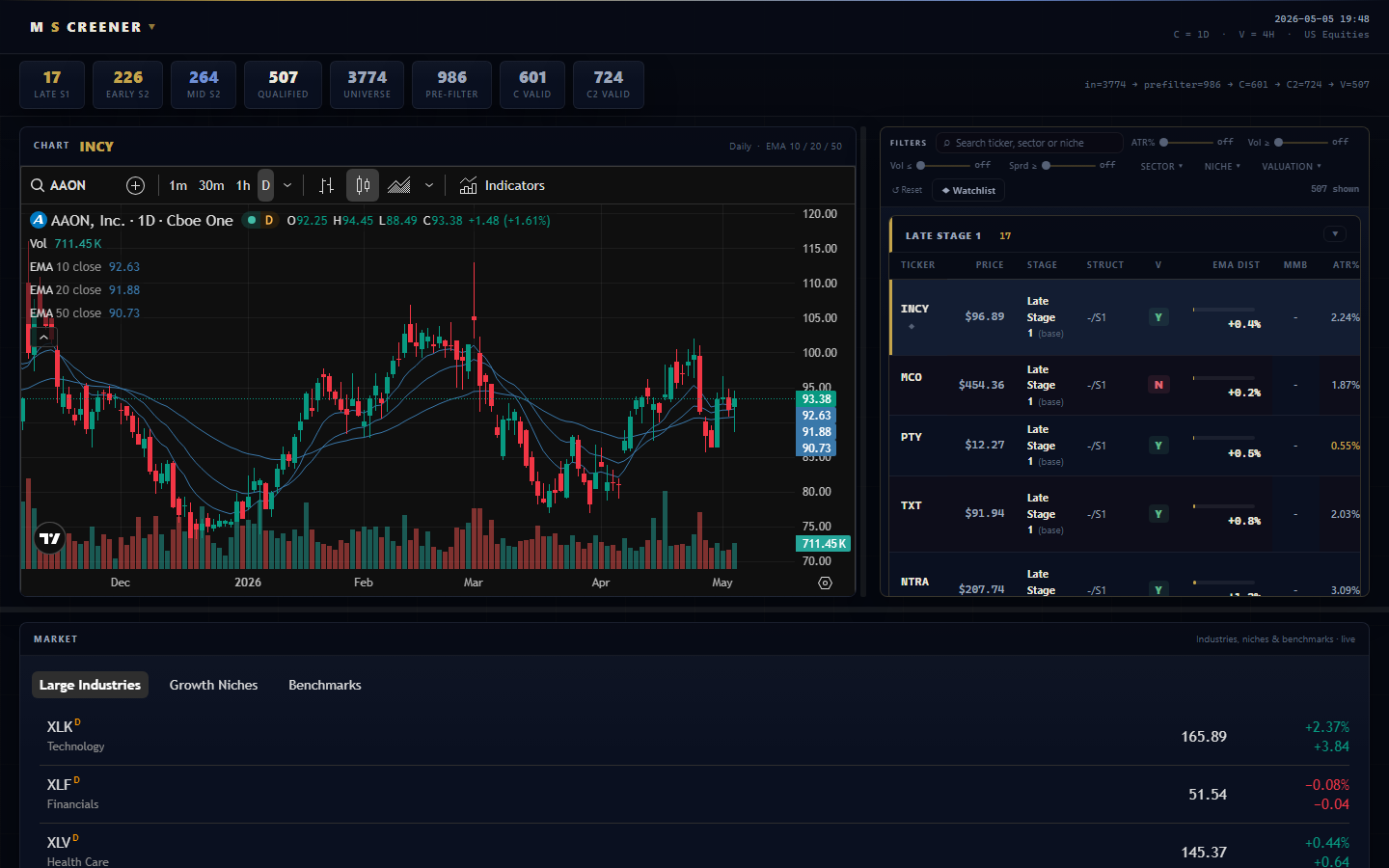Select the Area chart style

[399, 185]
